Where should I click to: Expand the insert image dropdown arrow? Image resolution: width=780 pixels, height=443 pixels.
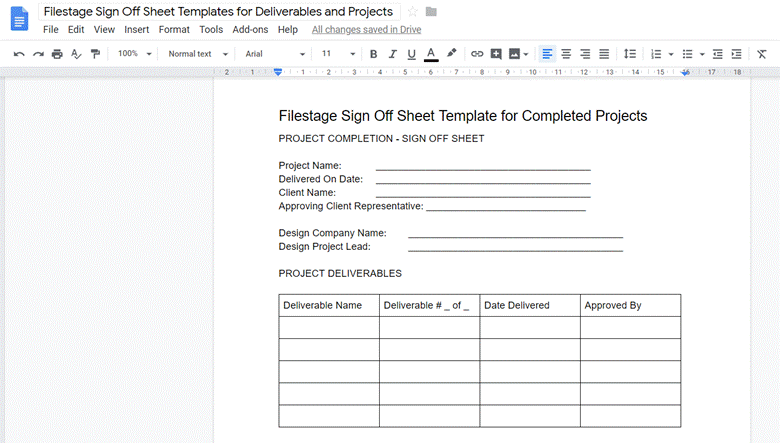[x=526, y=54]
